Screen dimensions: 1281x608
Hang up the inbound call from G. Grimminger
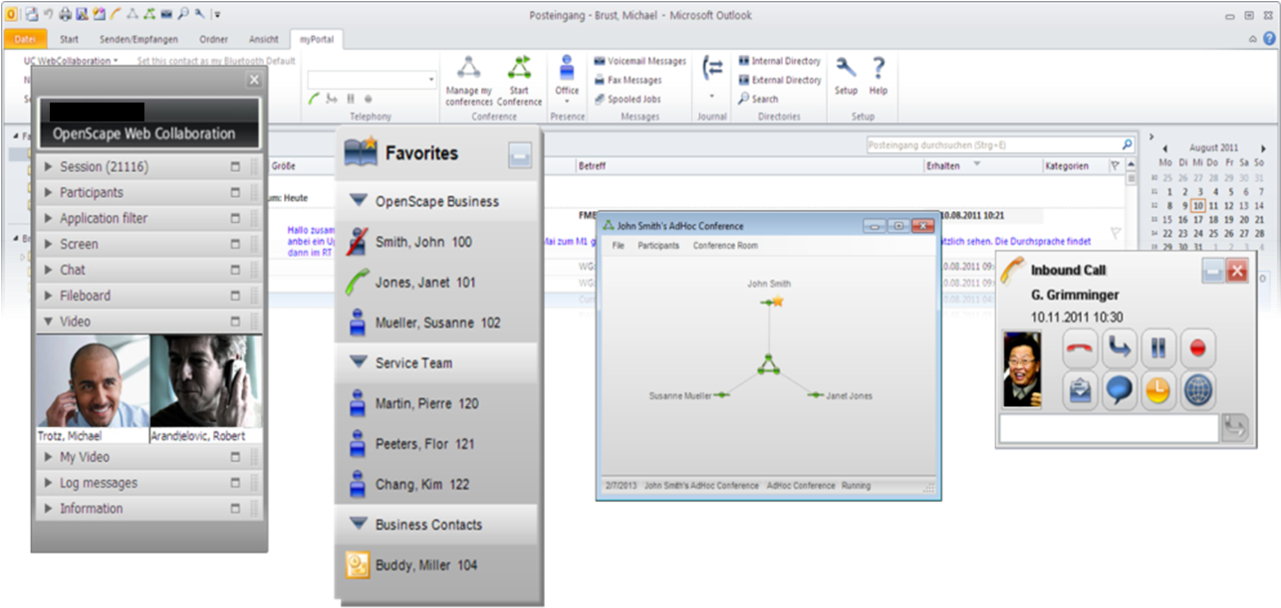pyautogui.click(x=1078, y=348)
